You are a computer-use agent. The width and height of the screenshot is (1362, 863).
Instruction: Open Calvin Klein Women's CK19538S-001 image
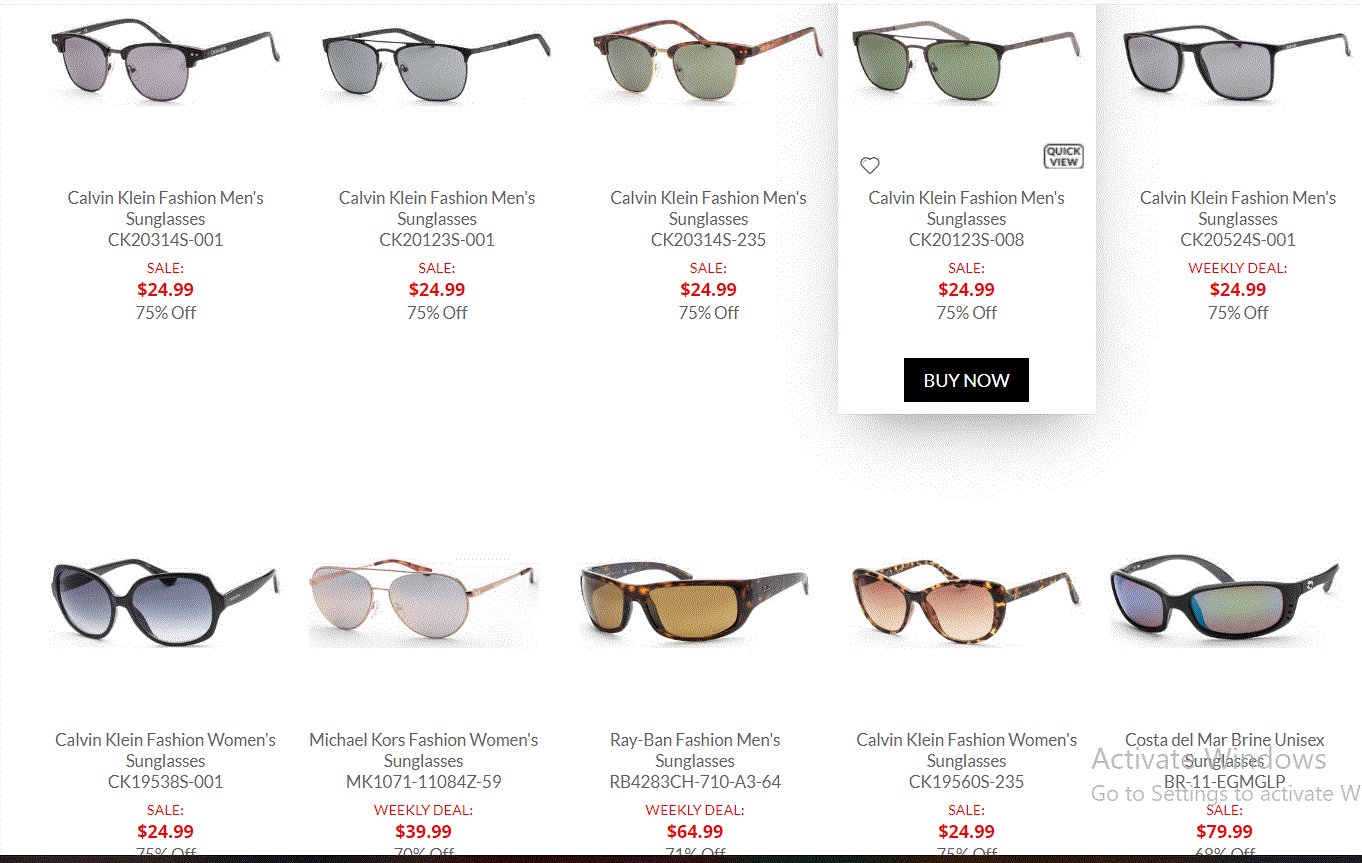point(165,603)
